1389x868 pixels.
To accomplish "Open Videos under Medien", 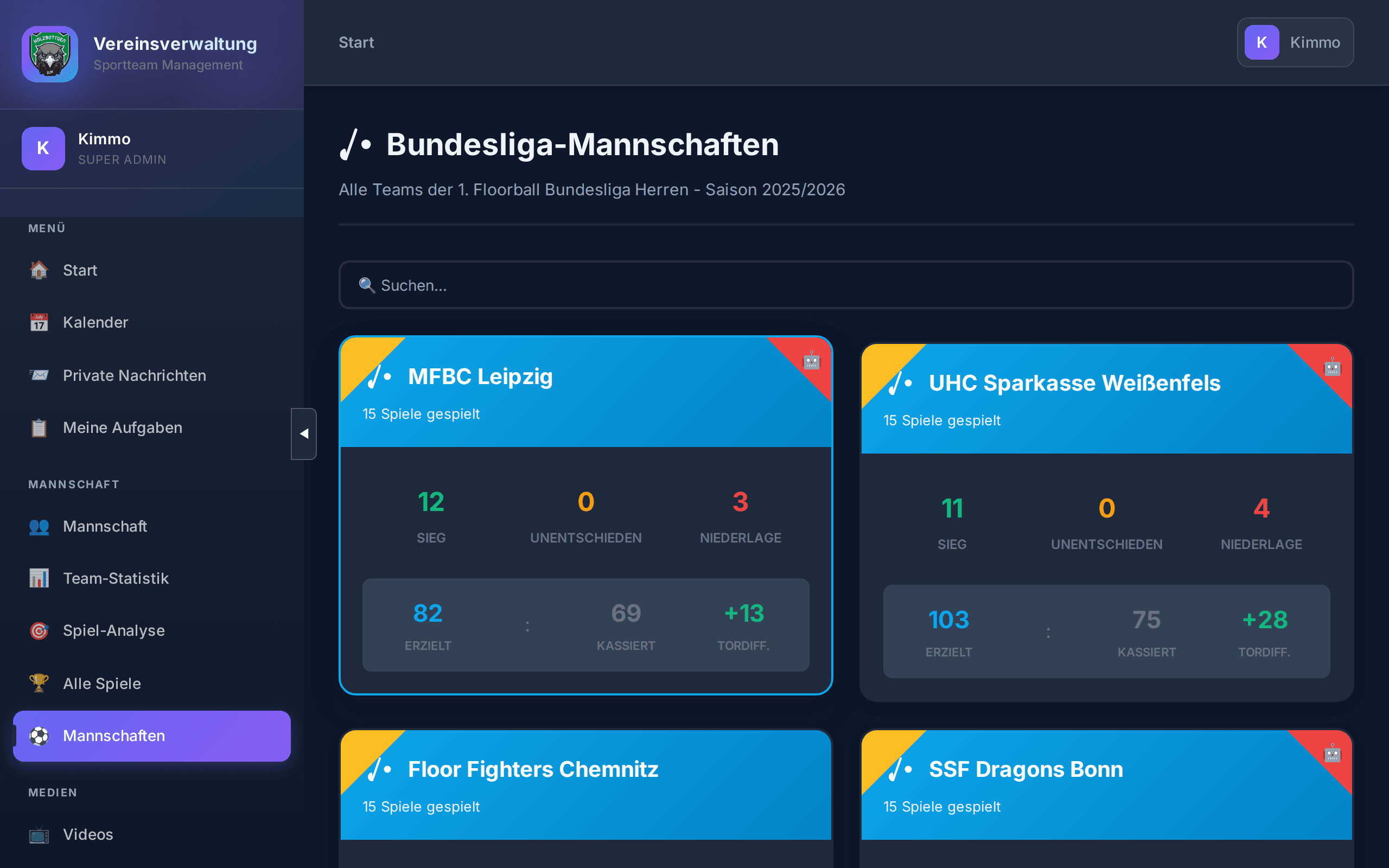I will 151,834.
